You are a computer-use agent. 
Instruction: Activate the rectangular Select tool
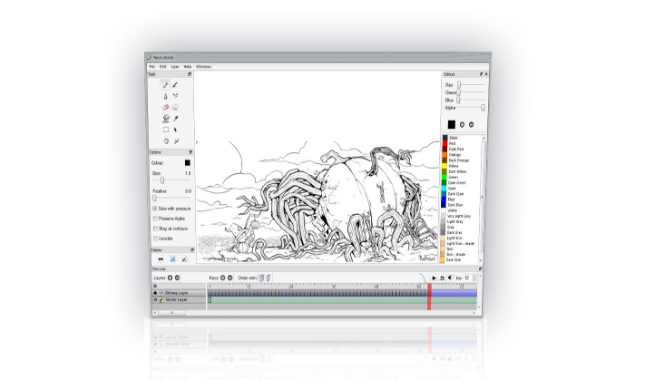click(x=166, y=130)
